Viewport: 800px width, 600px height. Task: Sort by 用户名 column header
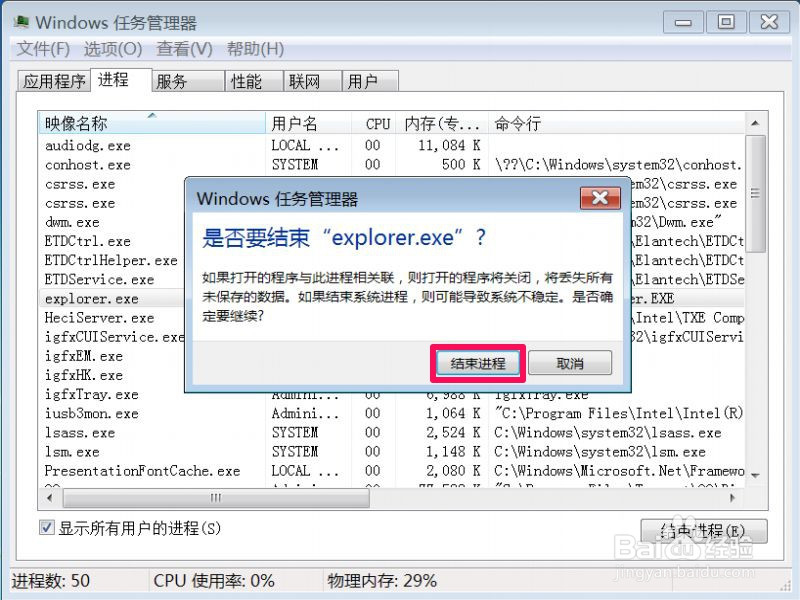tap(308, 123)
